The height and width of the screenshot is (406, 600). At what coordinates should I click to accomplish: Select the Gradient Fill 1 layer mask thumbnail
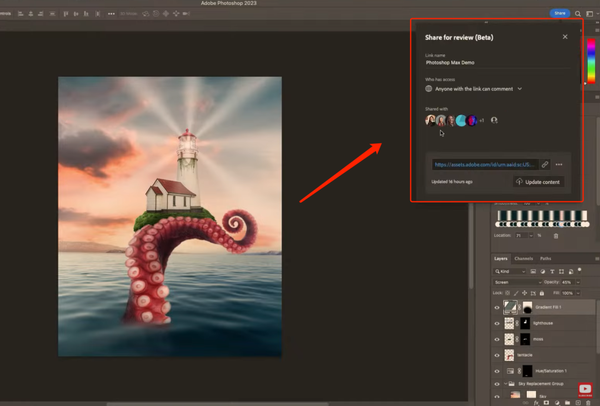(x=527, y=307)
